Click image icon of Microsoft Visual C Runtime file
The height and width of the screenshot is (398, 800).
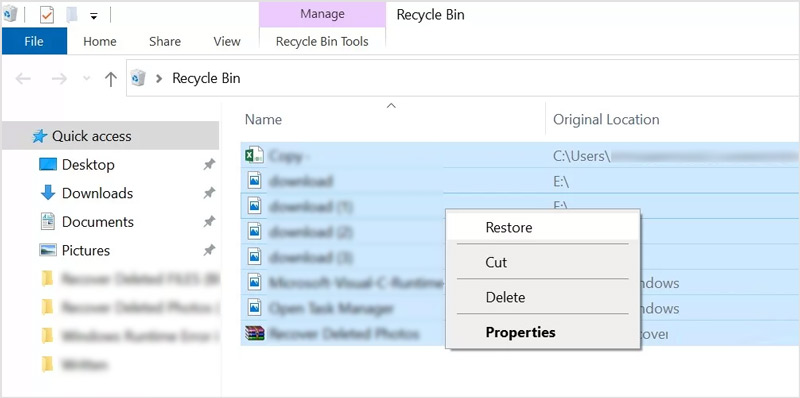[x=254, y=282]
